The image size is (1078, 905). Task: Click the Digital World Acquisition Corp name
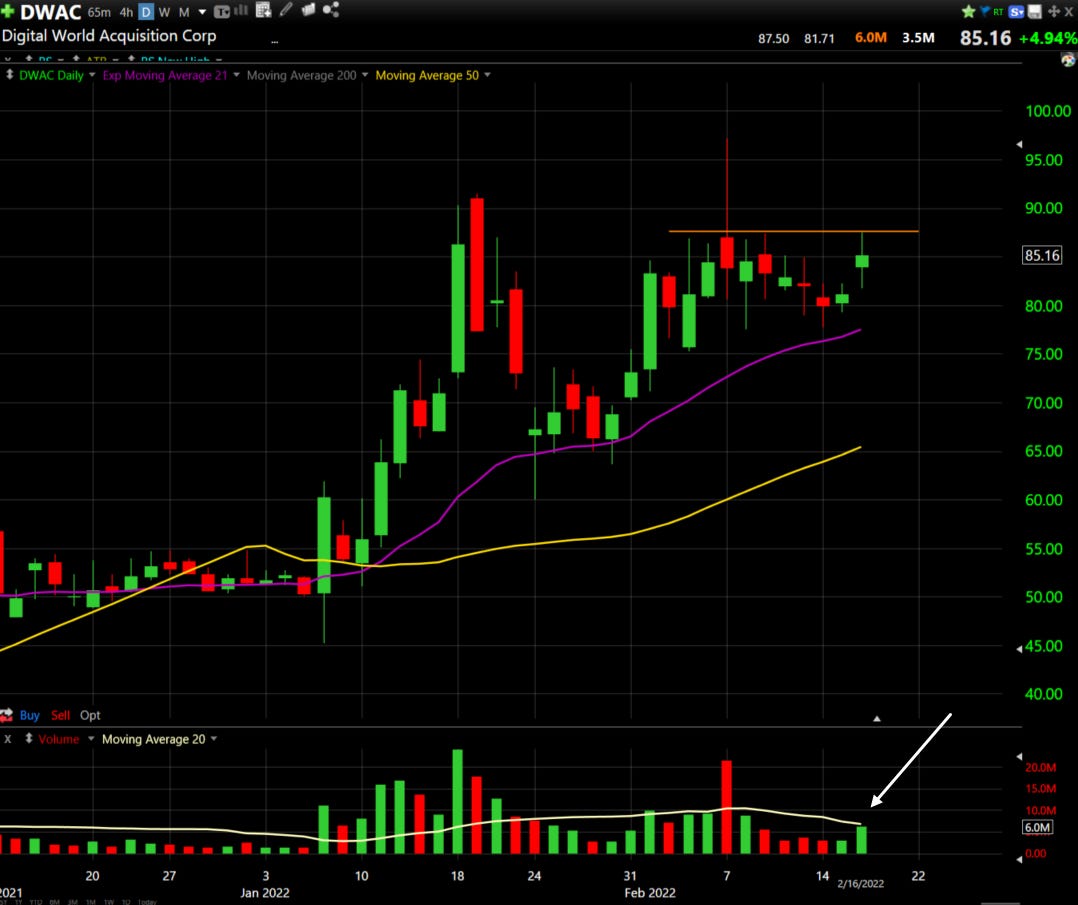pos(109,36)
